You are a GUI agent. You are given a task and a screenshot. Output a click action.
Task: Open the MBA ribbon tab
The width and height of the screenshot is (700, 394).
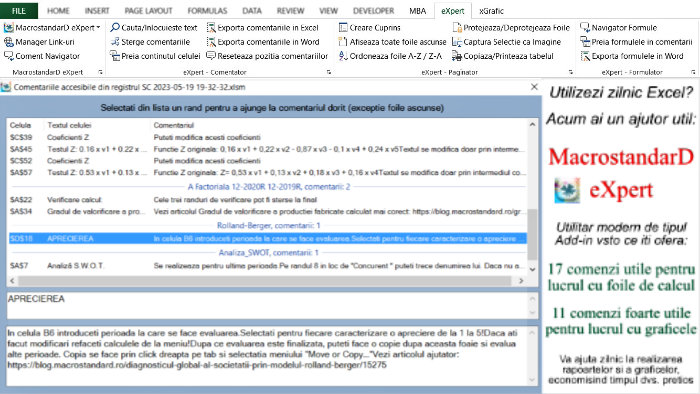point(417,11)
